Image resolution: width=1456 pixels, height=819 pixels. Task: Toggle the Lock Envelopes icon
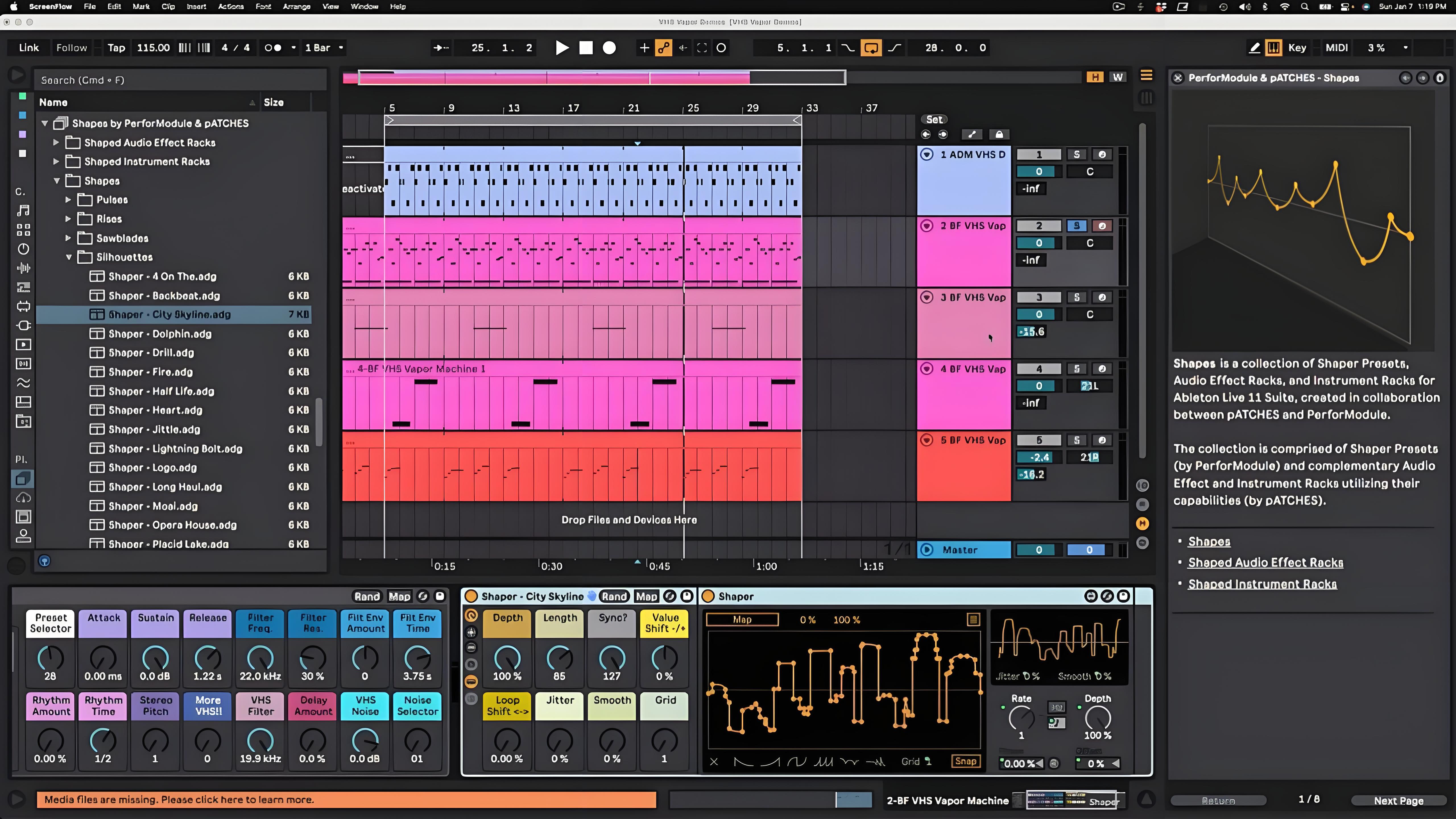999,135
